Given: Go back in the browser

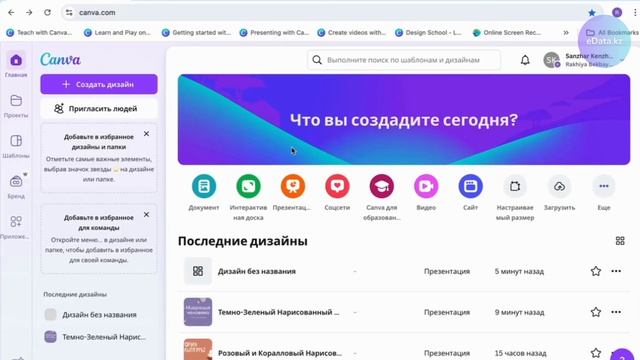Looking at the screenshot, I should 11,13.
